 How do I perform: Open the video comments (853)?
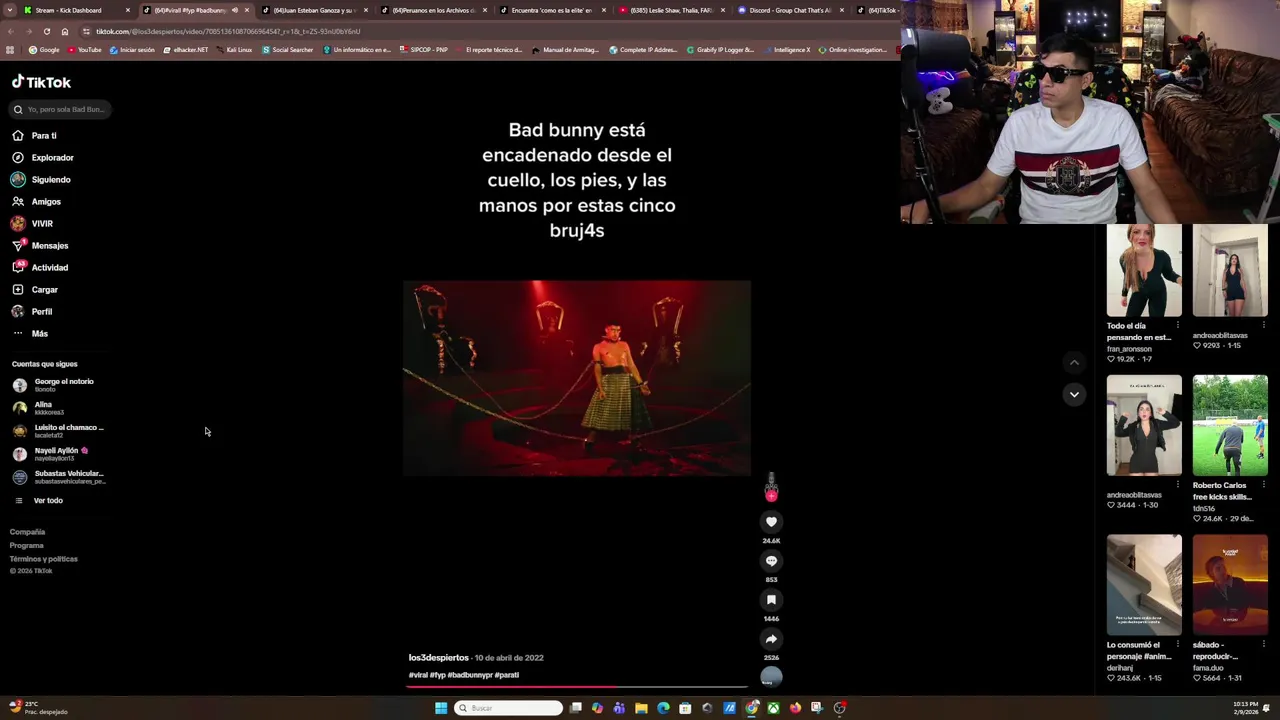tap(771, 560)
